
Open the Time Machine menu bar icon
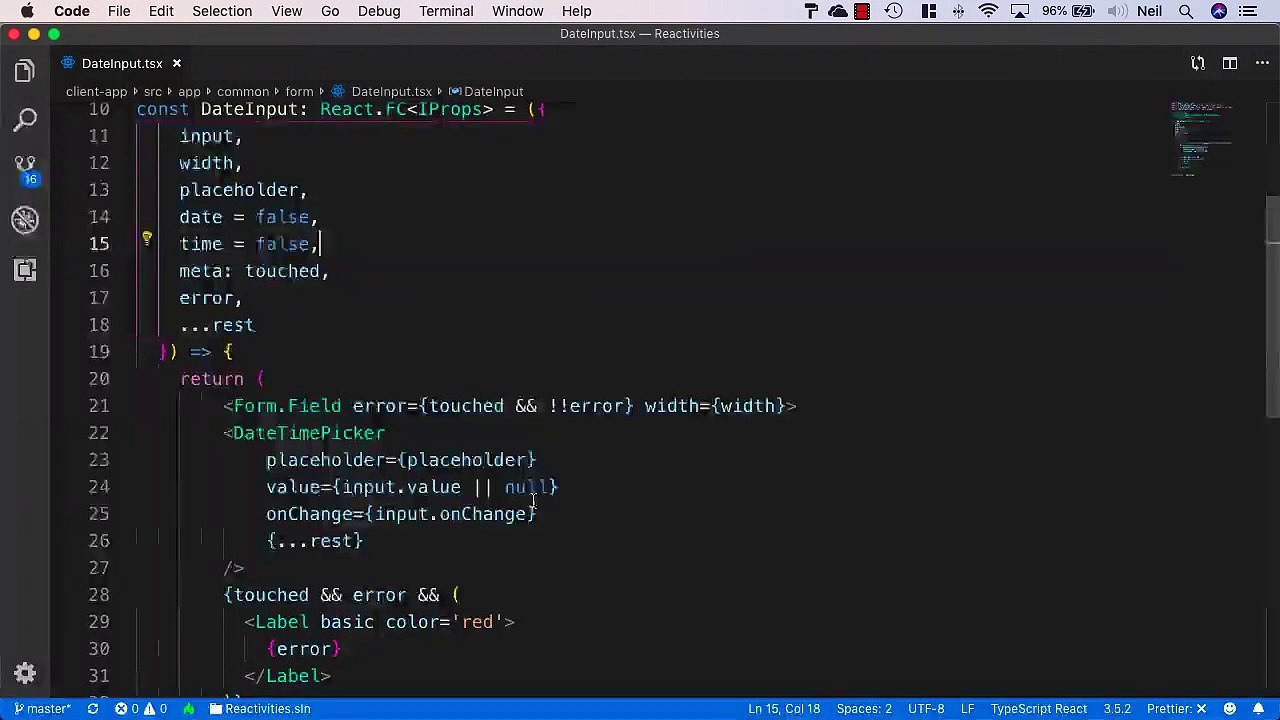894,11
